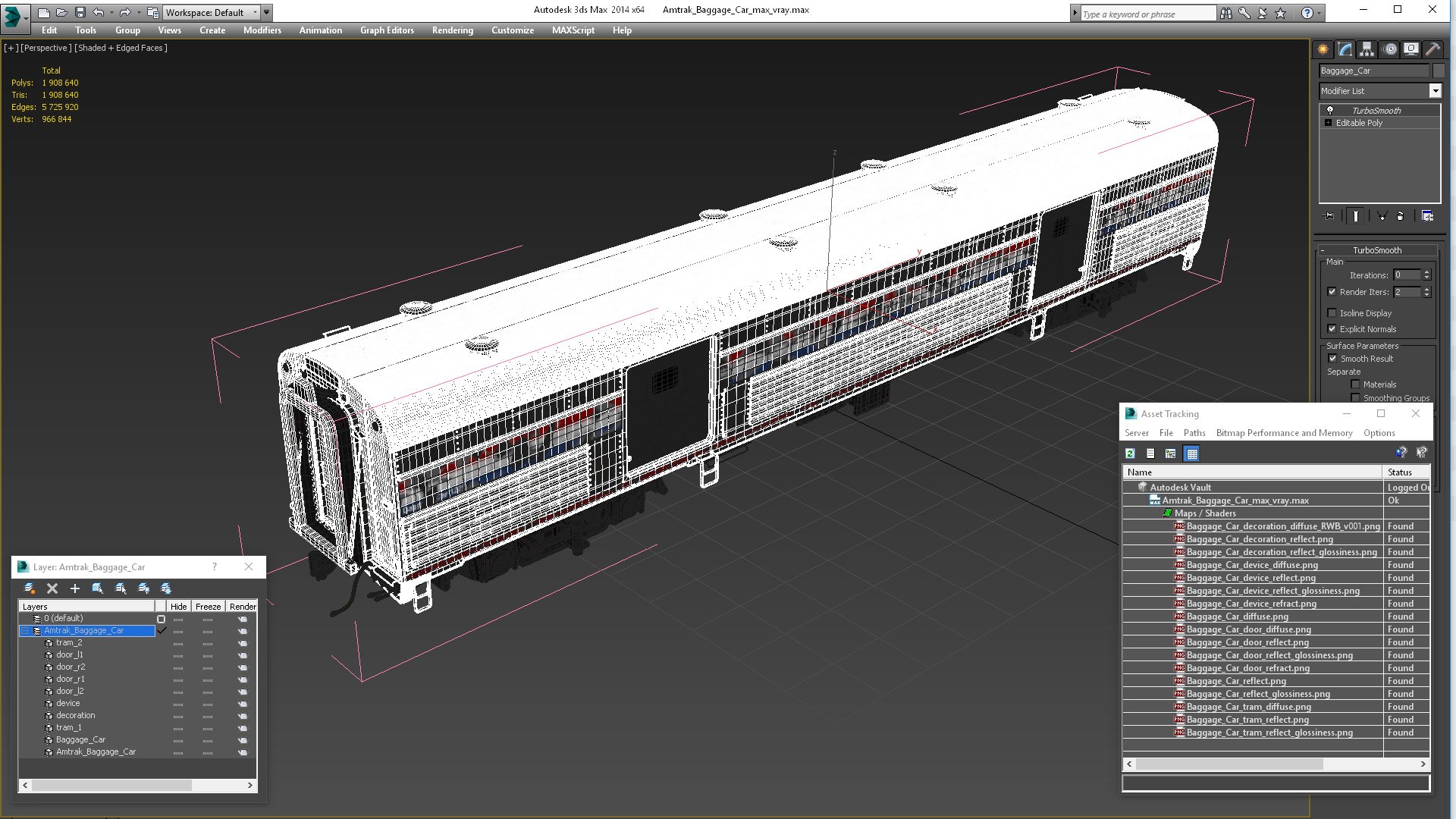Viewport: 1456px width, 819px height.
Task: Click Table View icon in Asset Tracking toolbar
Action: click(x=1192, y=453)
